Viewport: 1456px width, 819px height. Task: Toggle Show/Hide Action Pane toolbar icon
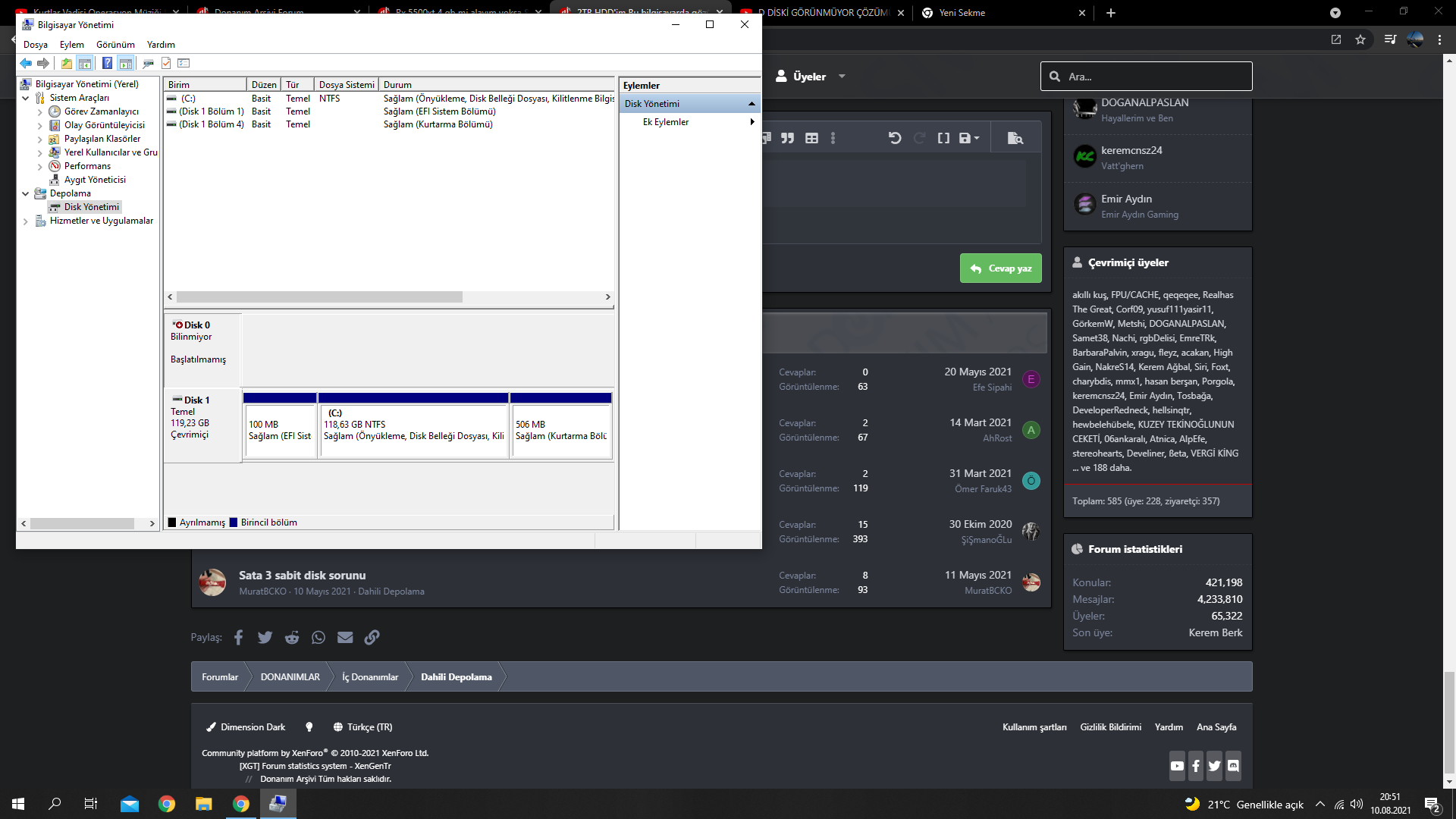(126, 64)
